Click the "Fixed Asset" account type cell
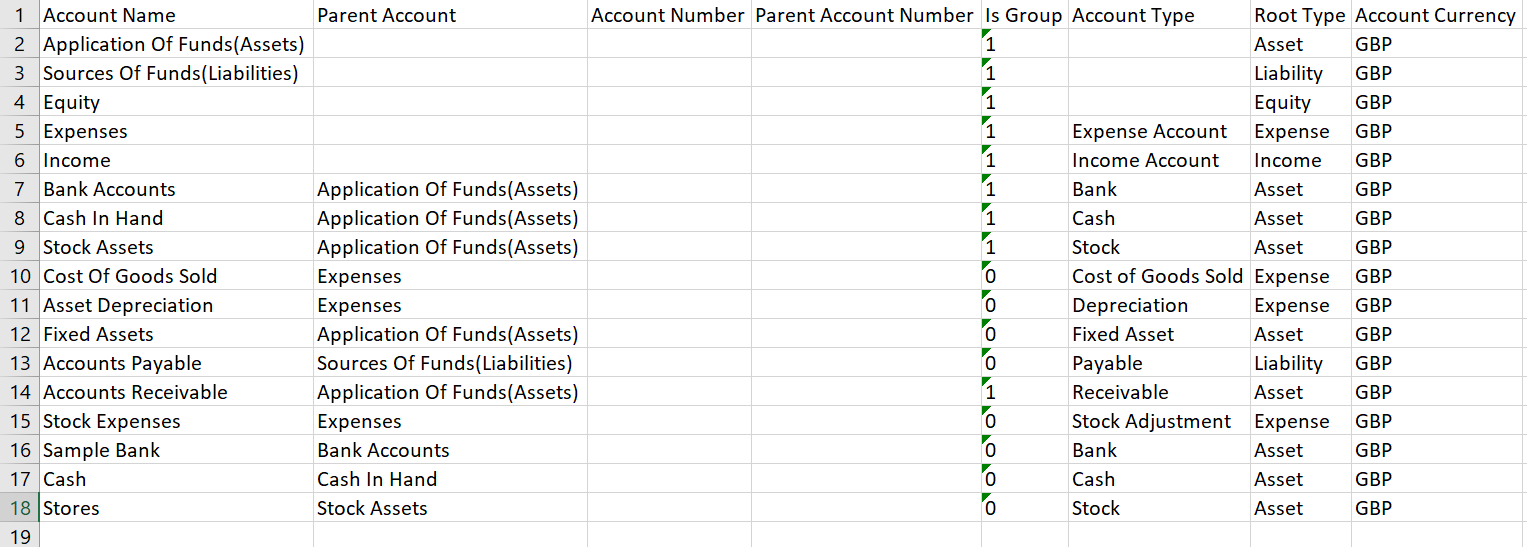1527x547 pixels. click(1123, 334)
